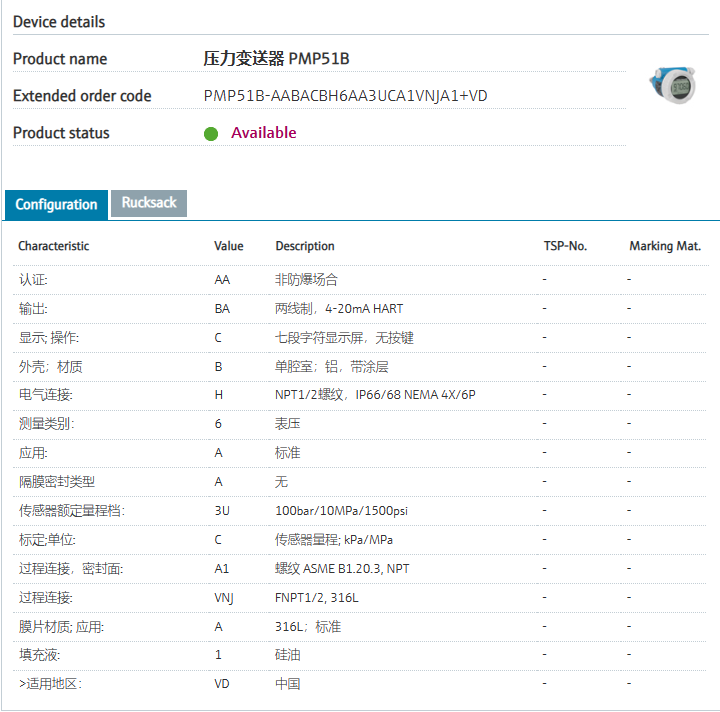Click the BA value in the 输出 row
720x712 pixels.
coord(222,309)
